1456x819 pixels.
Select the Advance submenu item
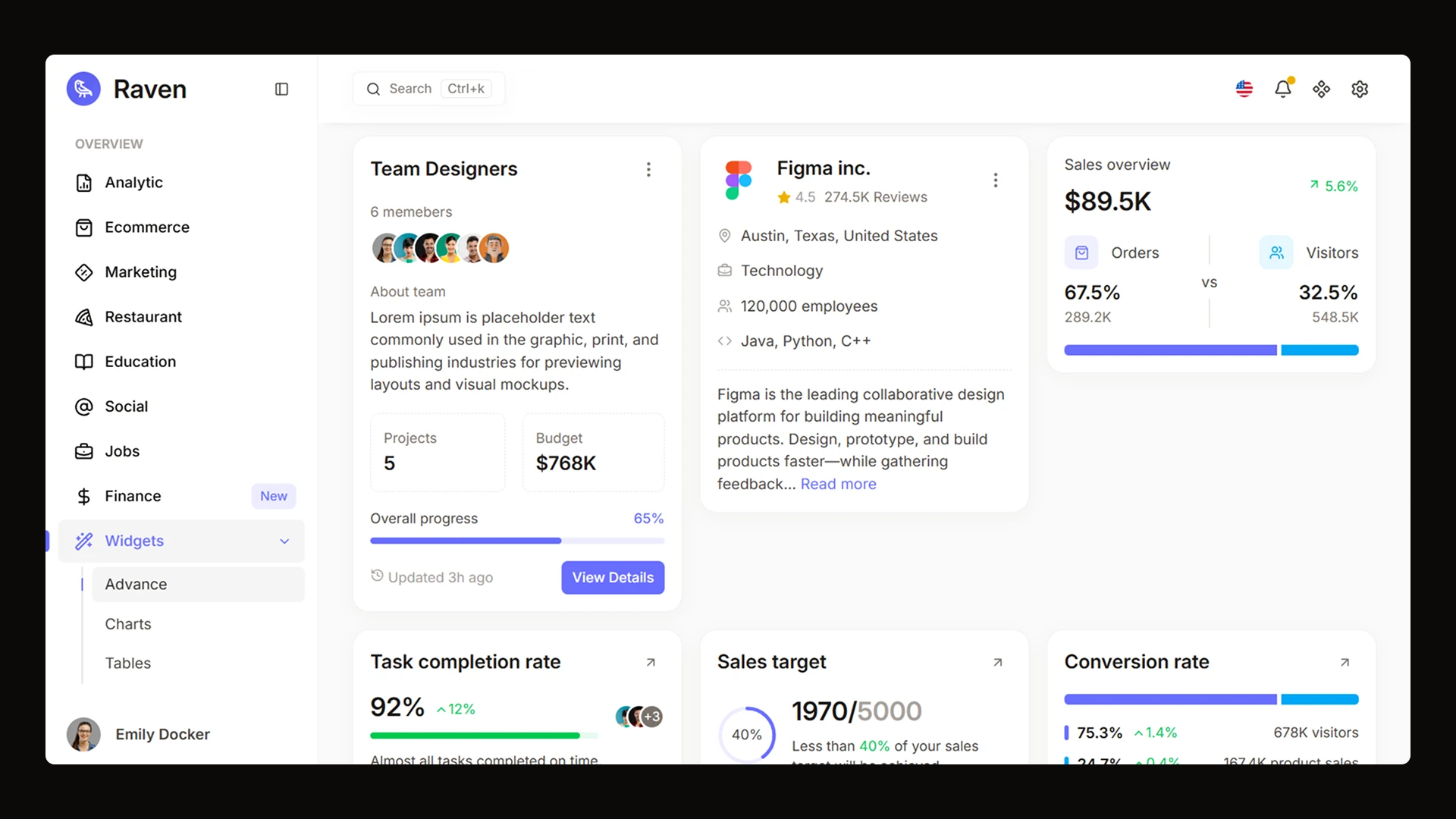tap(198, 585)
